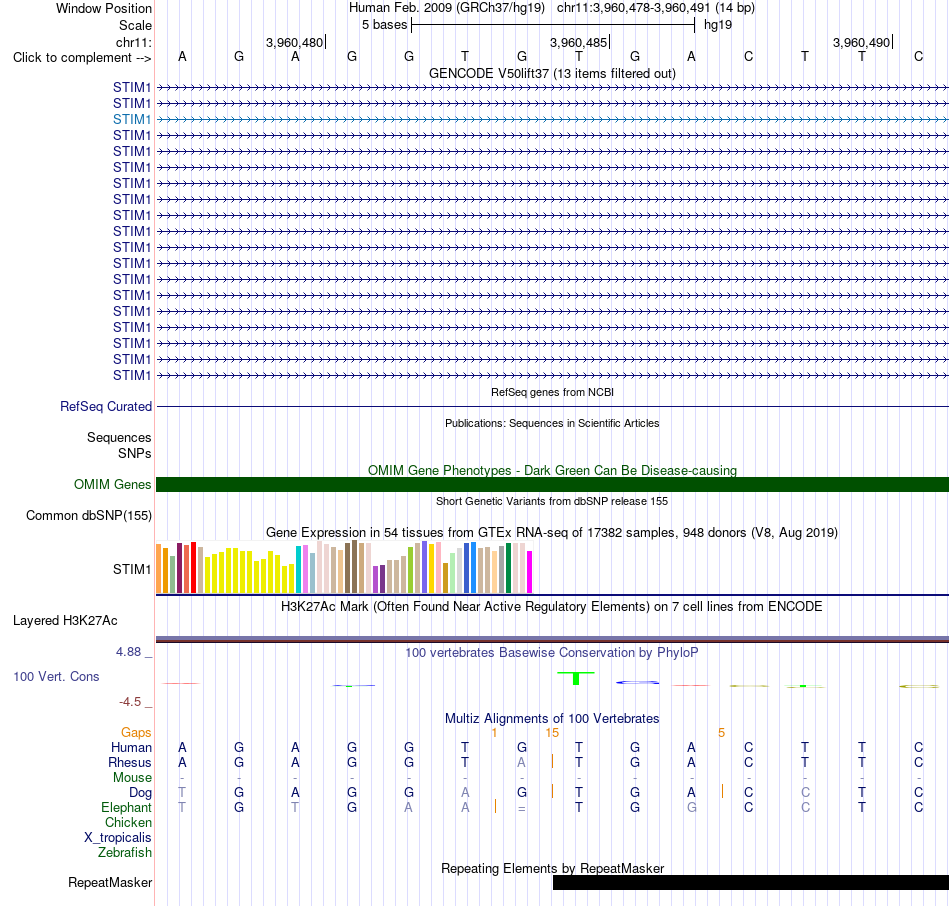Click the 'Layered H3K27Ac' track label
Viewport: 950px width, 906px height.
[x=65, y=621]
